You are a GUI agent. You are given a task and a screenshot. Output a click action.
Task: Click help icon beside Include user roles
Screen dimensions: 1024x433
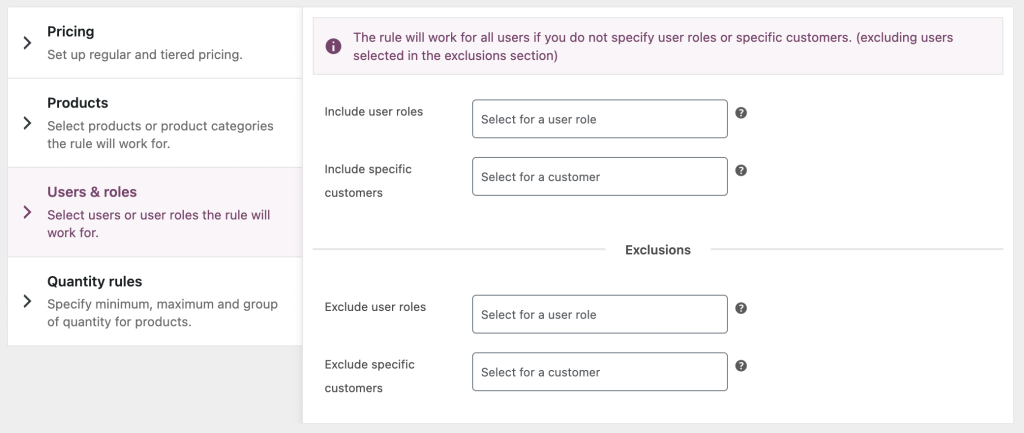coord(741,113)
